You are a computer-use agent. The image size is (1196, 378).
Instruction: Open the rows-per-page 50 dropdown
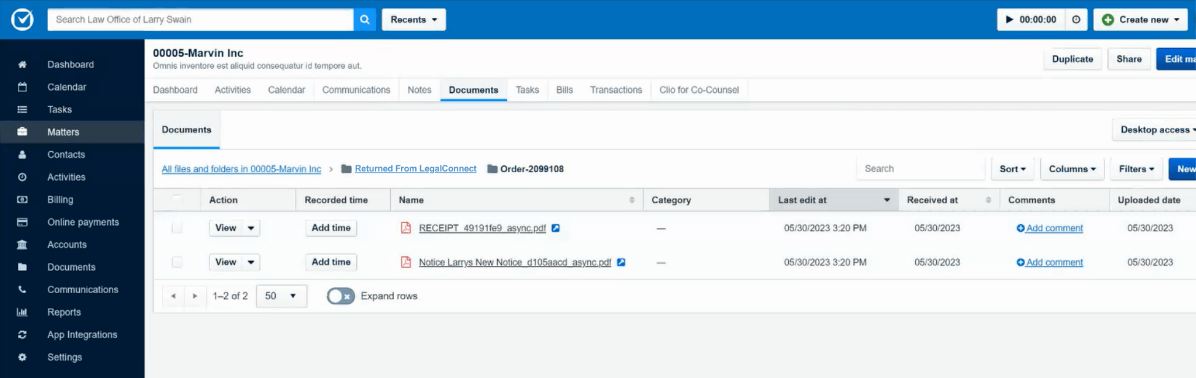pos(281,296)
